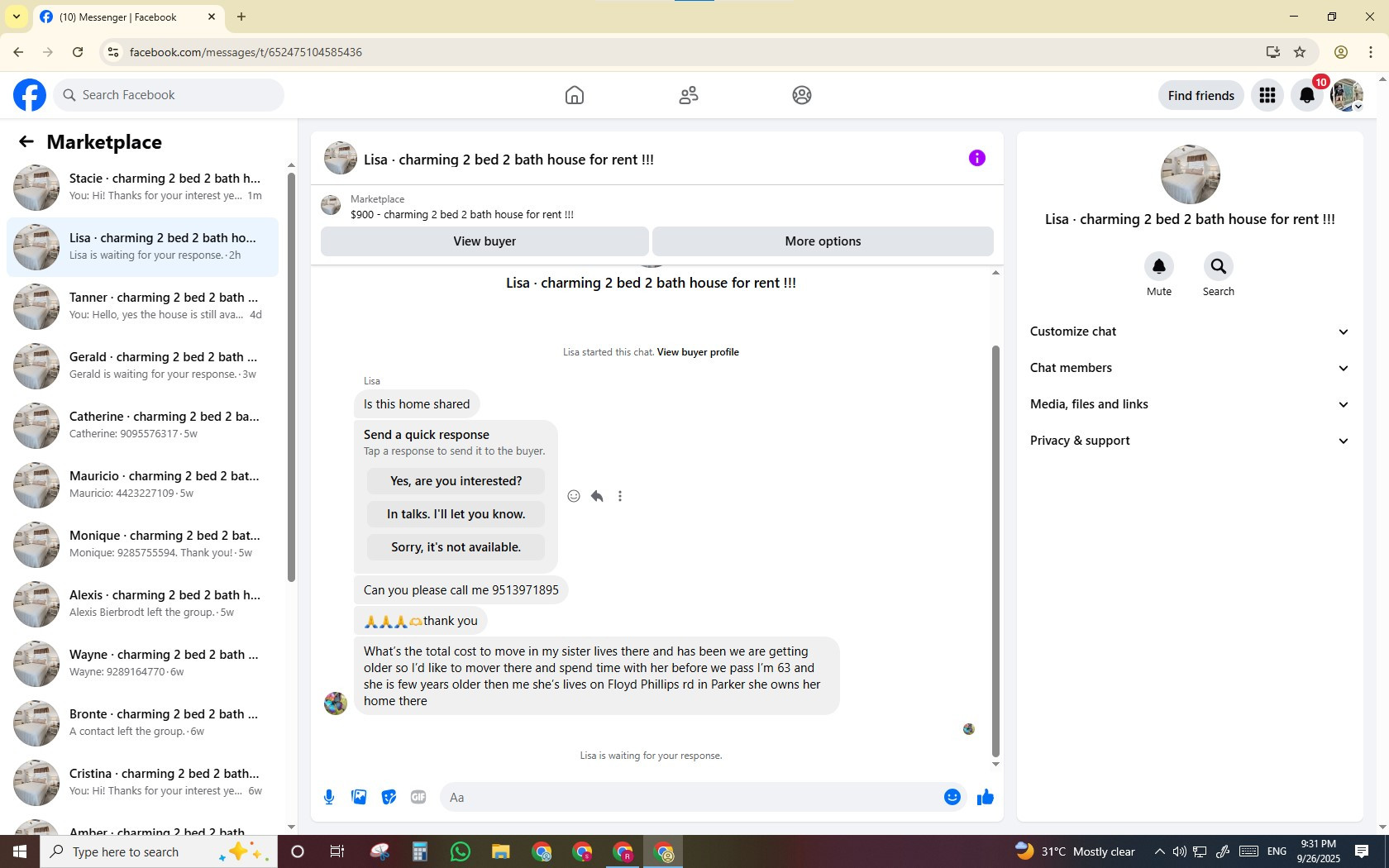Open Chrome menu three dots

(1371, 52)
